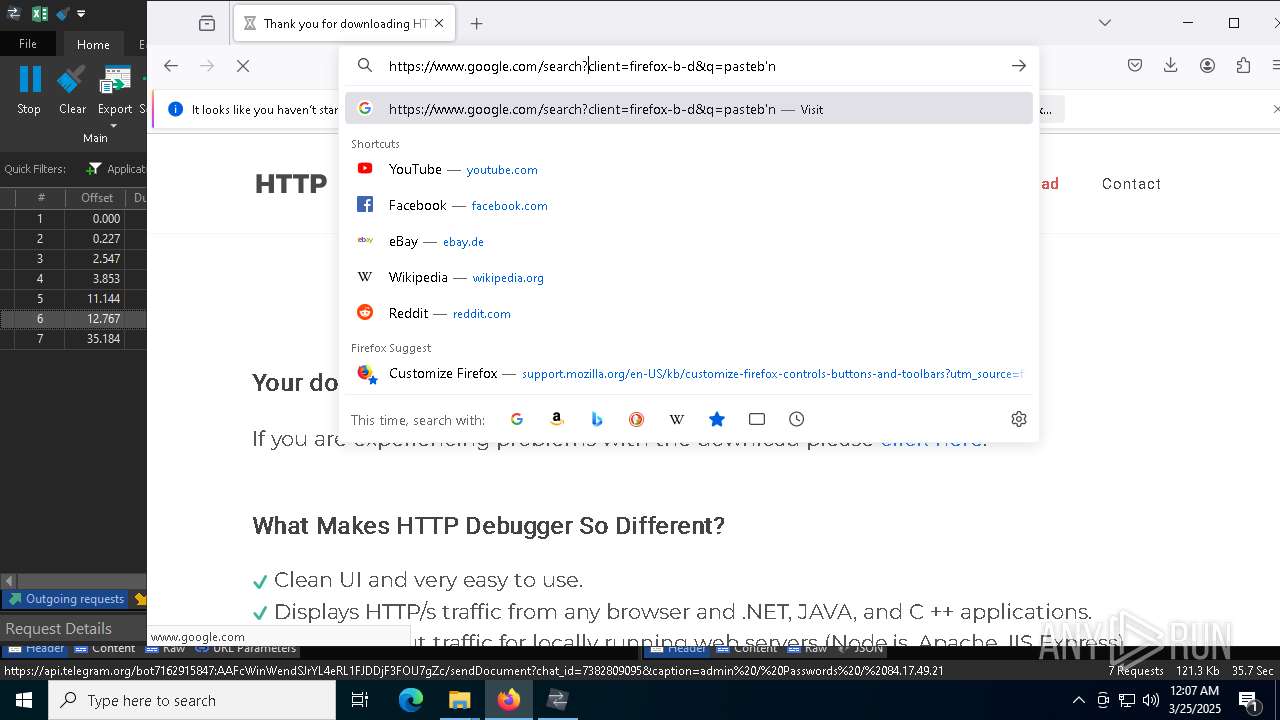Viewport: 1280px width, 720px height.
Task: Open the Export dropdown in HTTP Debugger
Action: point(115,97)
